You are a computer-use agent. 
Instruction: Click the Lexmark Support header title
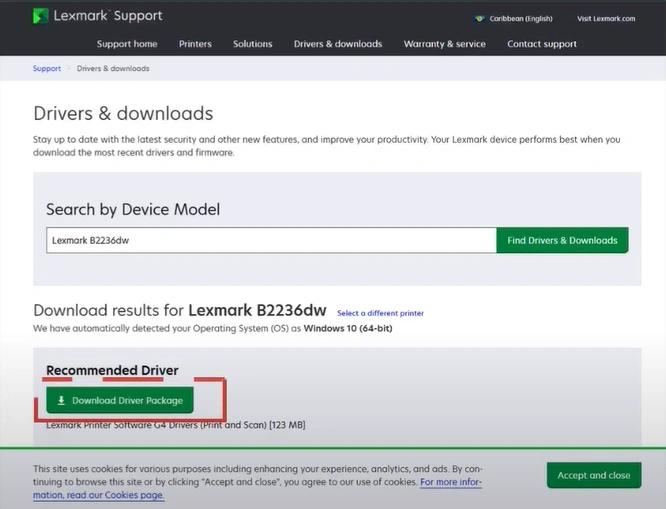[110, 17]
